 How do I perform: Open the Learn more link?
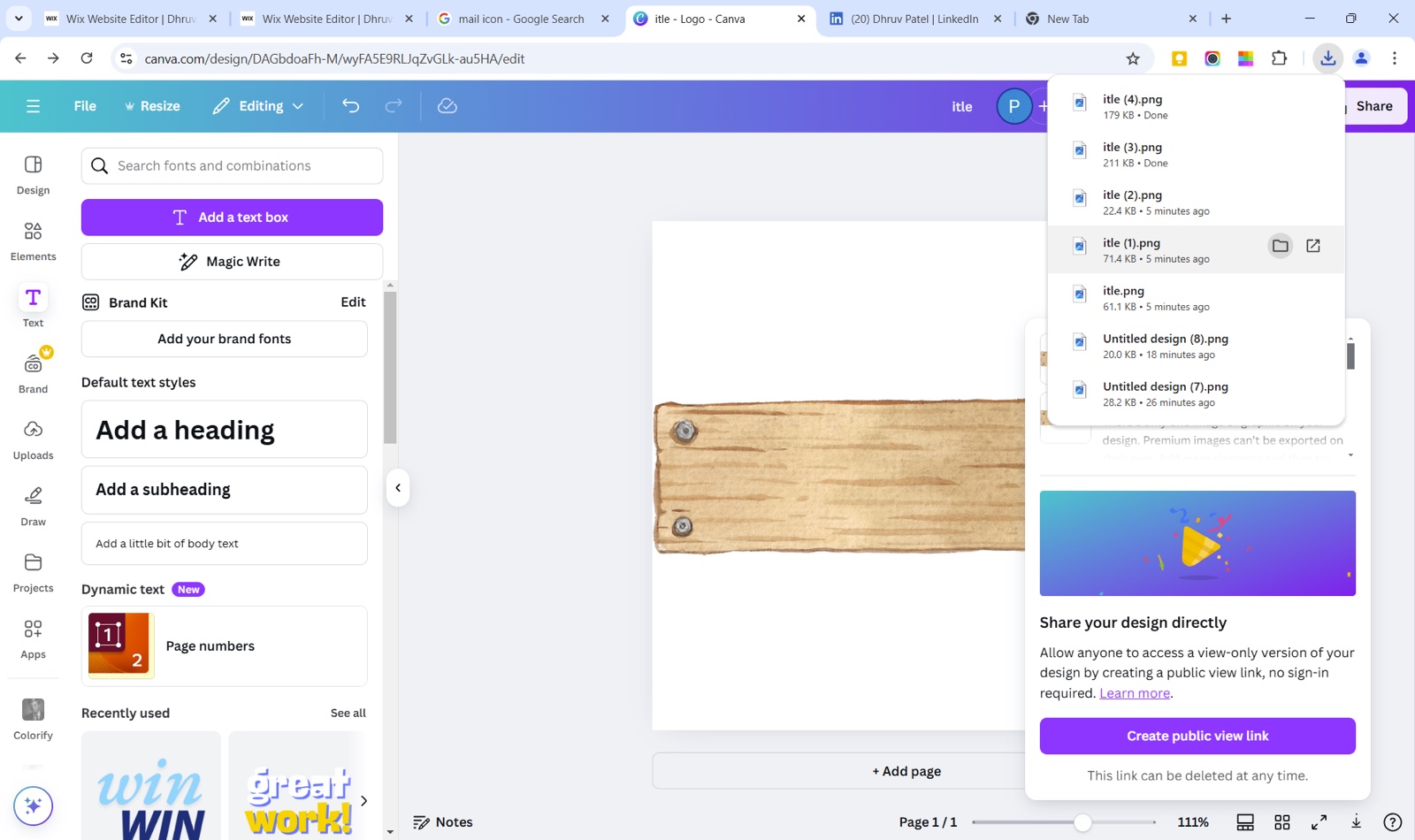[1135, 693]
